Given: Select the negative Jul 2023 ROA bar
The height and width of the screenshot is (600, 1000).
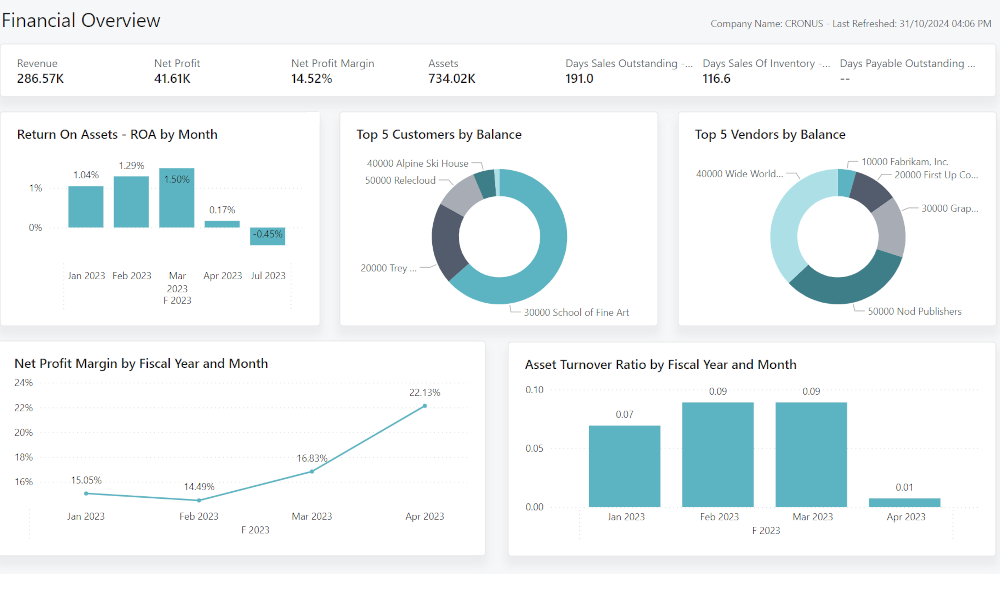Looking at the screenshot, I should 267,236.
